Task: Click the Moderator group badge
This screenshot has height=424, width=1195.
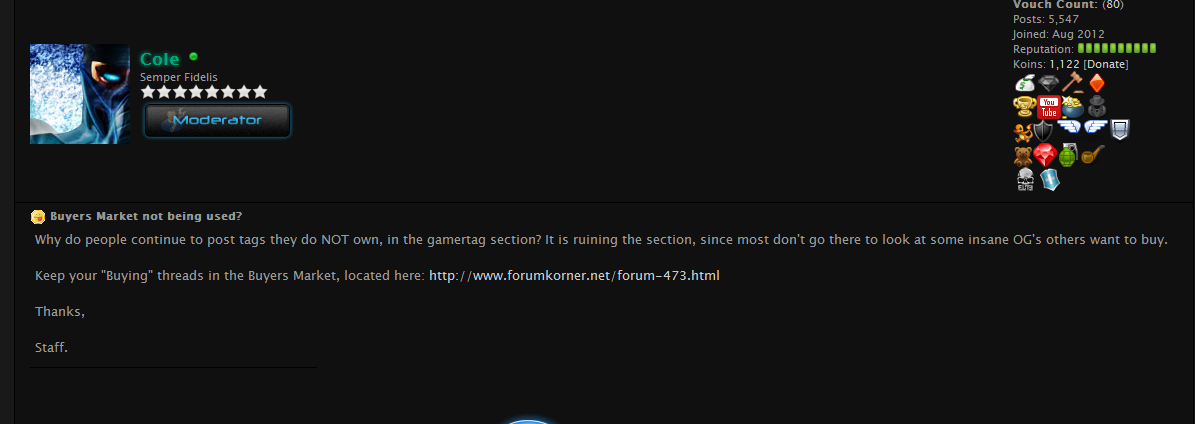Action: click(x=217, y=120)
